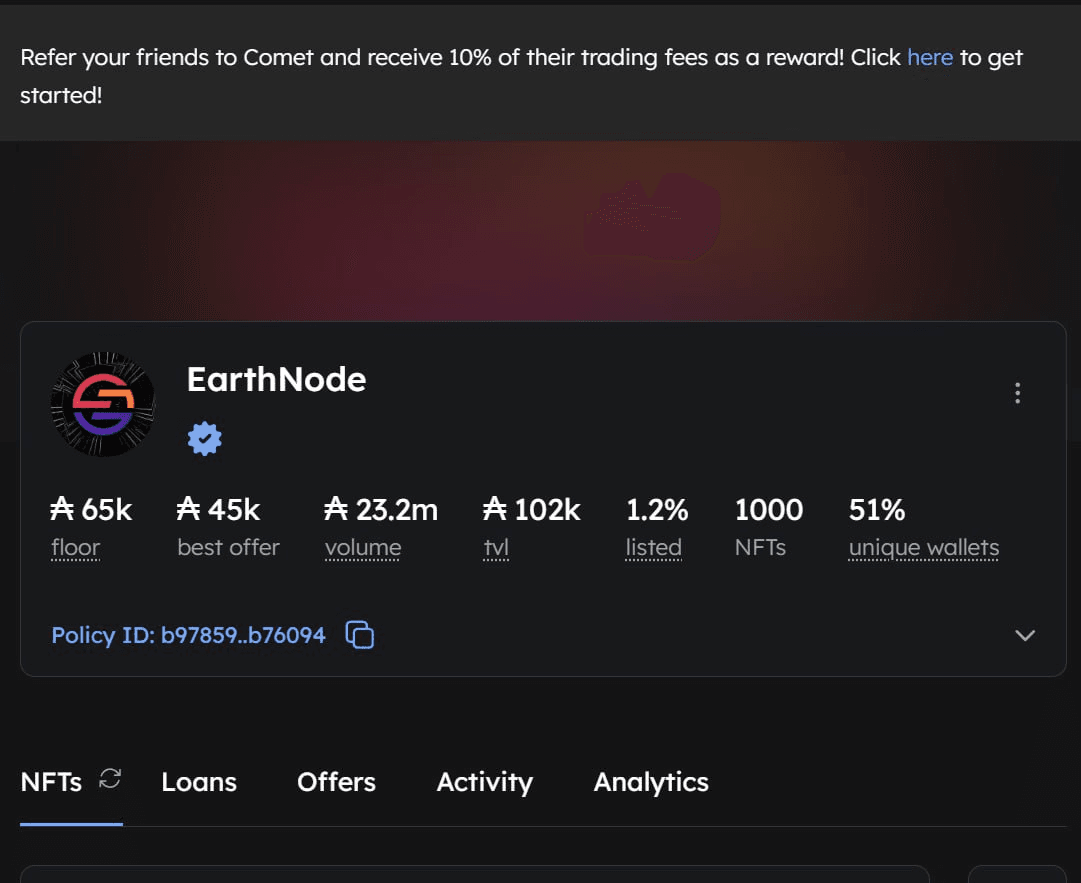Switch to the Loans tab
This screenshot has height=883, width=1081.
(x=199, y=782)
